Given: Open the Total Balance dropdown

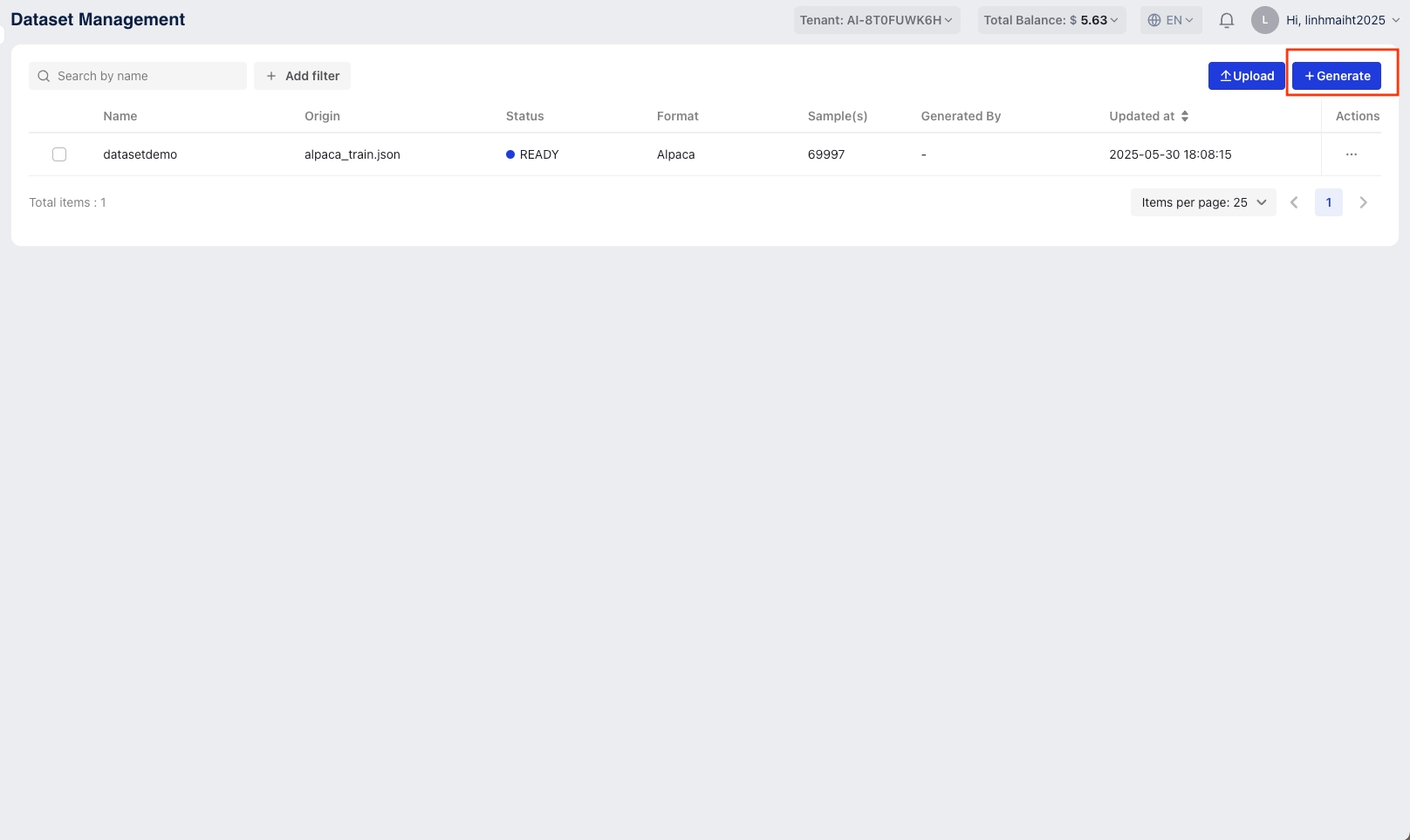Looking at the screenshot, I should 1051,20.
